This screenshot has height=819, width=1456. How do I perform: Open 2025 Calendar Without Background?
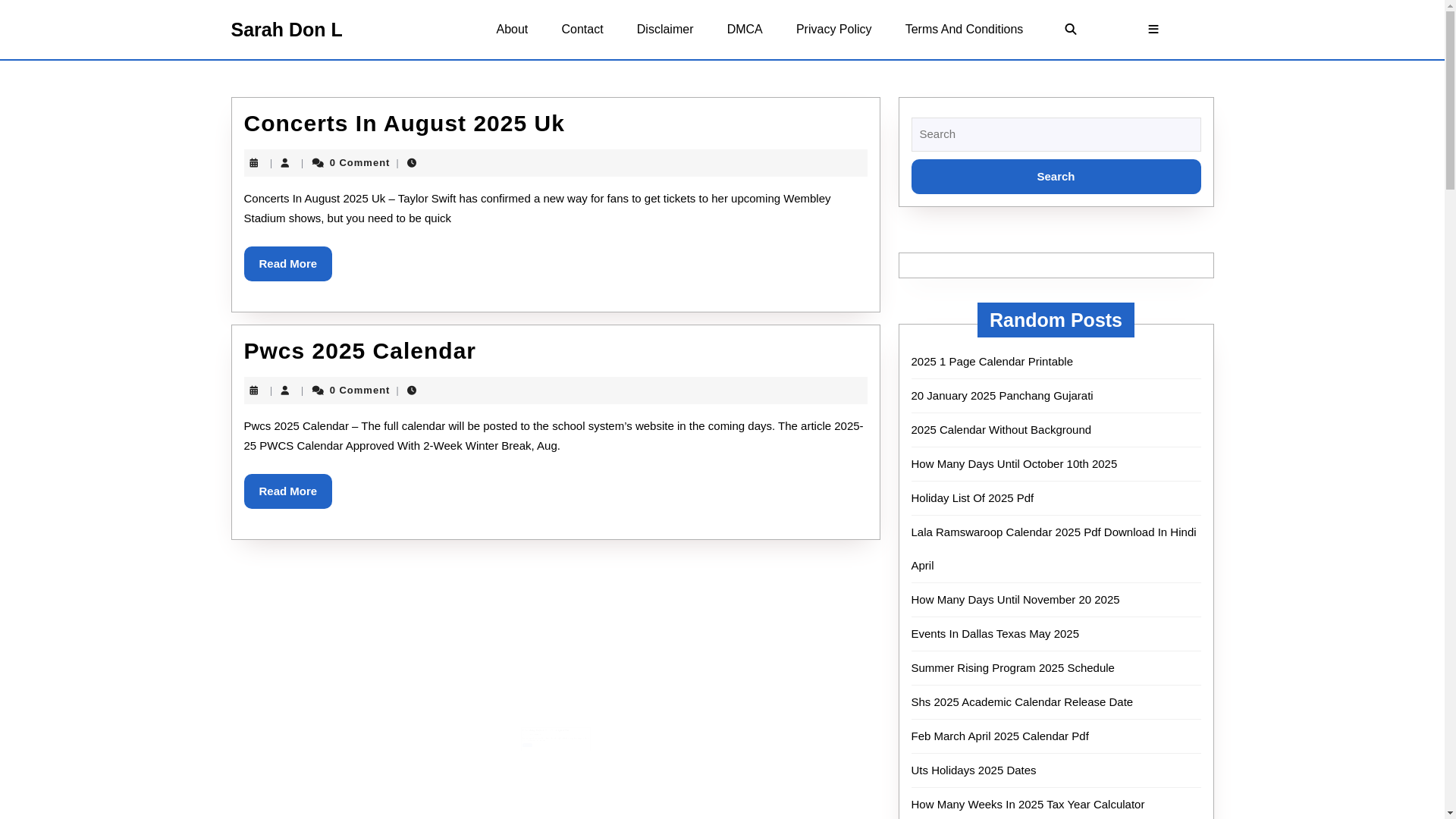click(x=1001, y=430)
